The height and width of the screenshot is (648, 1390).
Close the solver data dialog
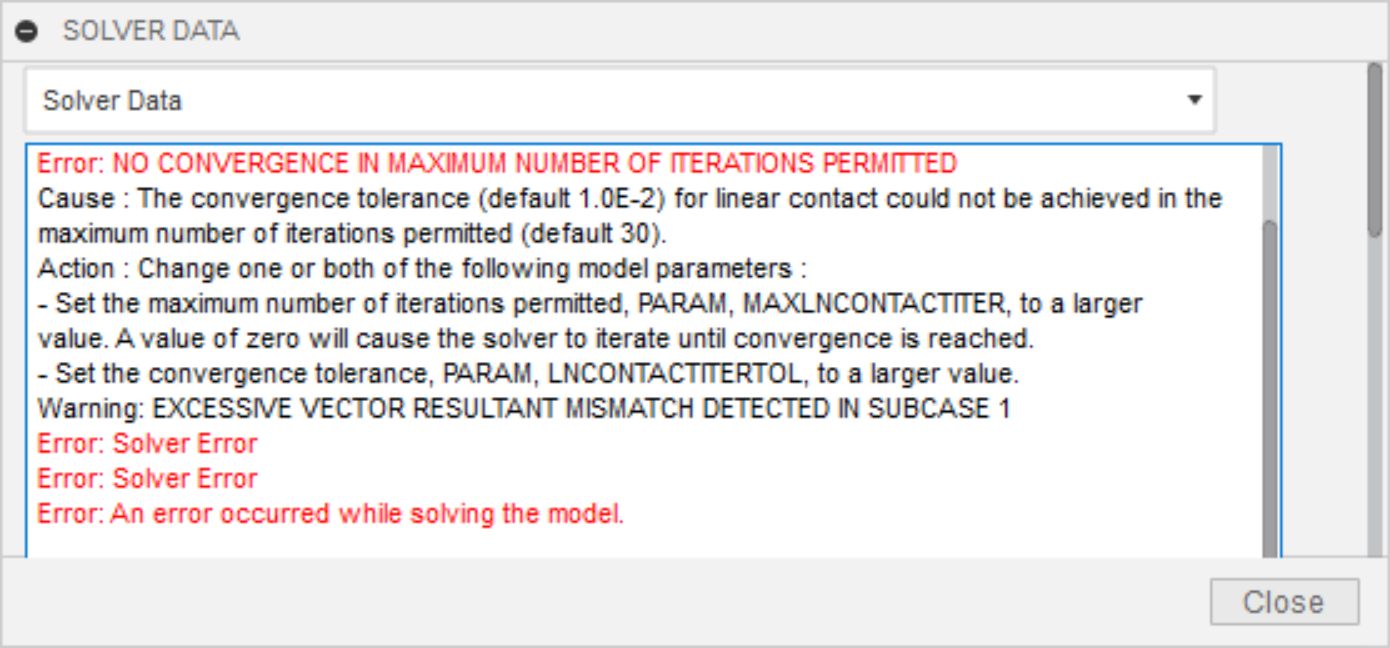pos(1284,602)
